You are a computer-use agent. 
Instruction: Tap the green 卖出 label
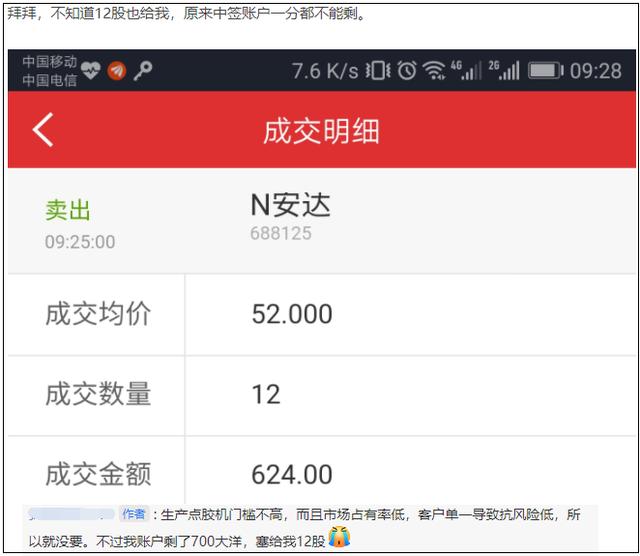(x=68, y=210)
